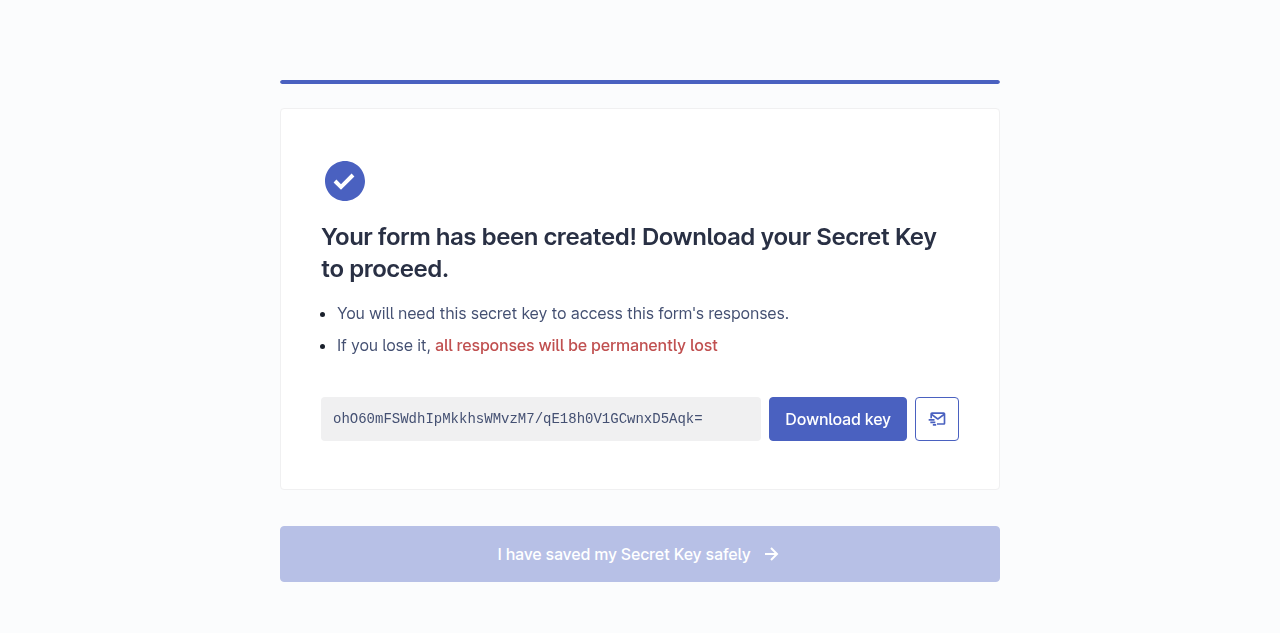
Task: Click the second bullet point marker
Action: click(x=323, y=346)
